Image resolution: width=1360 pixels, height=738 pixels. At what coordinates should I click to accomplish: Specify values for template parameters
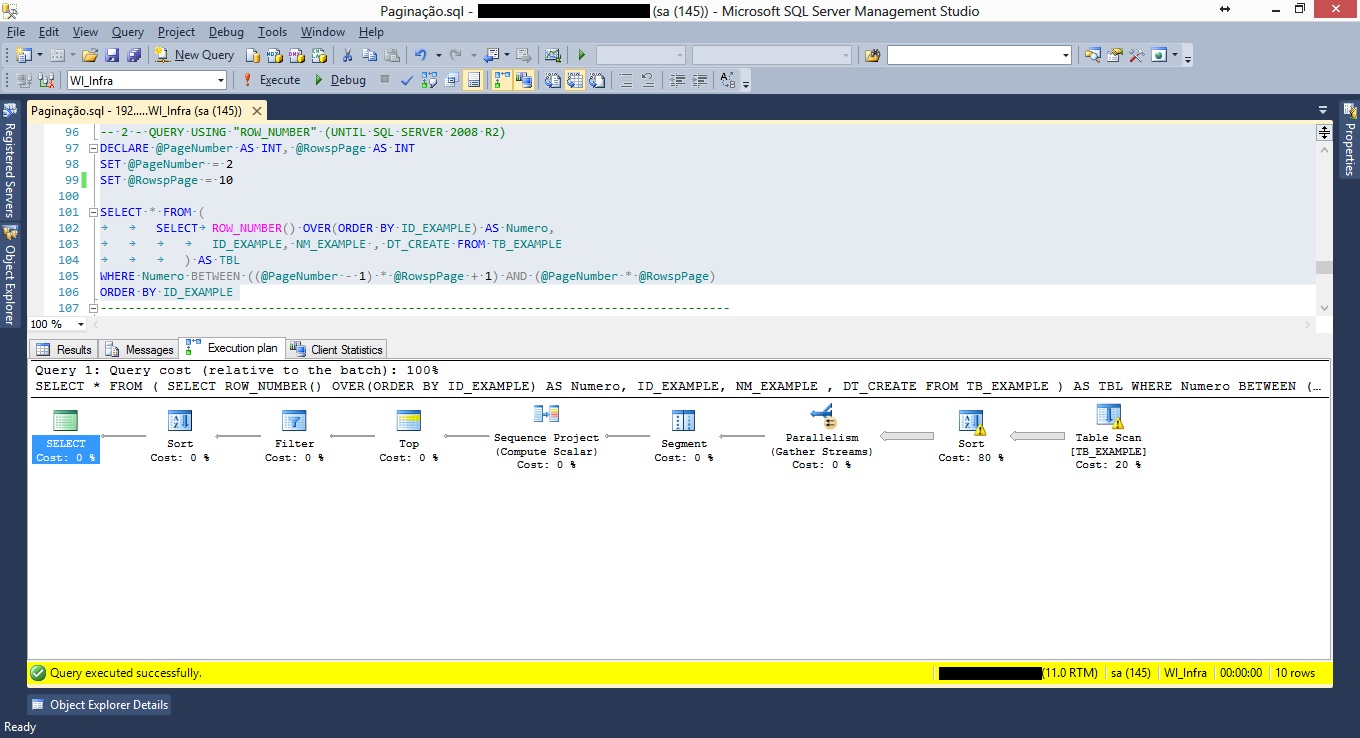point(727,80)
